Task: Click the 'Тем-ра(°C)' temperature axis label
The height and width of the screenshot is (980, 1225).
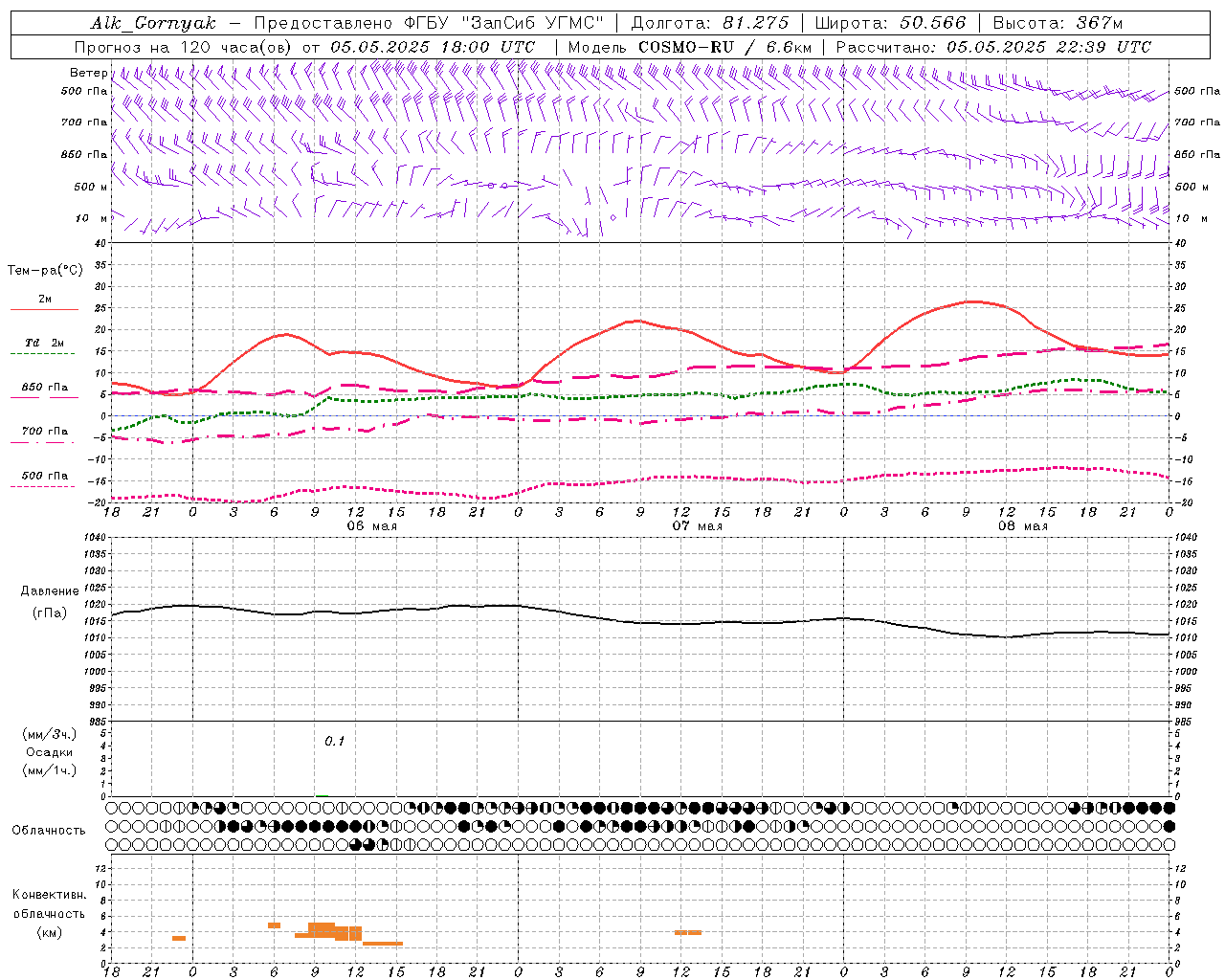Action: [x=45, y=271]
